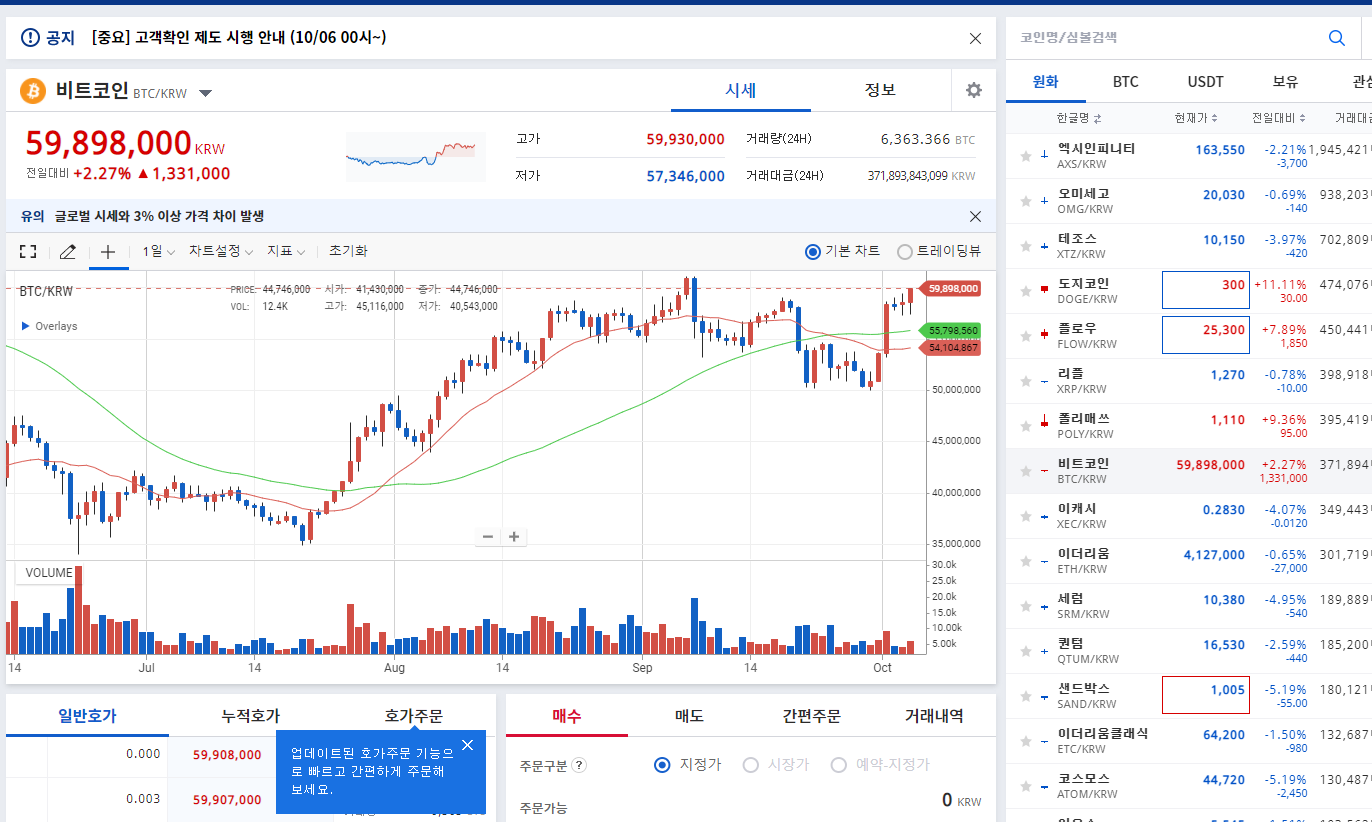Select the 매도 sell tab
This screenshot has width=1372, height=822.
[689, 716]
